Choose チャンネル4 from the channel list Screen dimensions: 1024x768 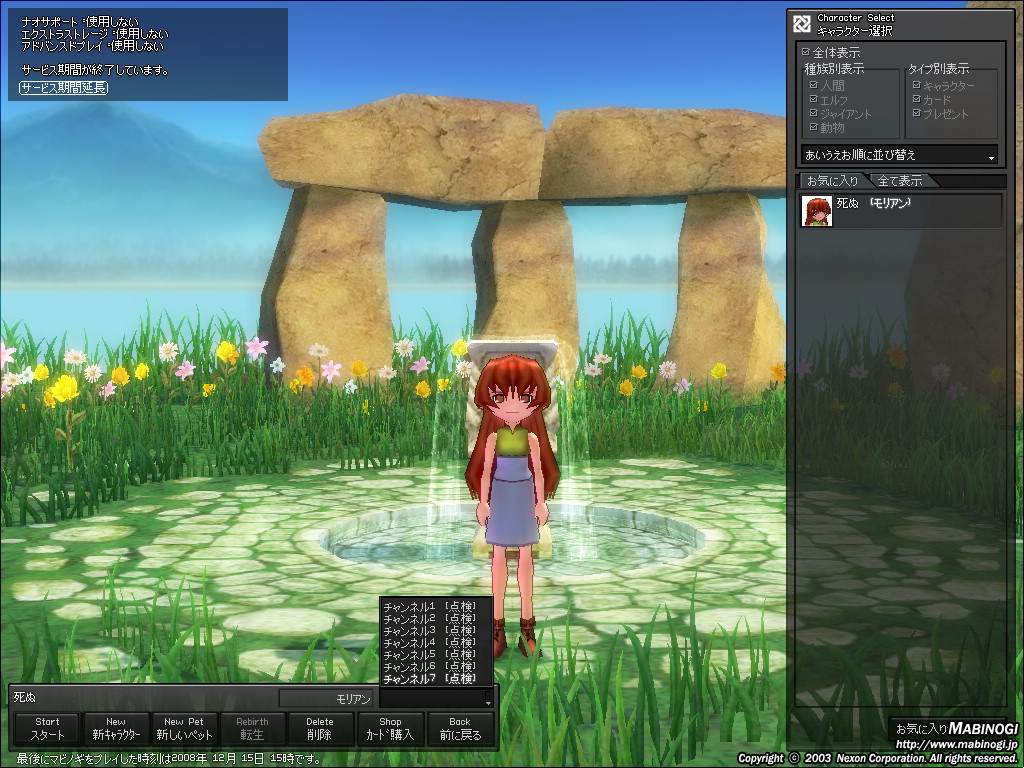tap(430, 643)
